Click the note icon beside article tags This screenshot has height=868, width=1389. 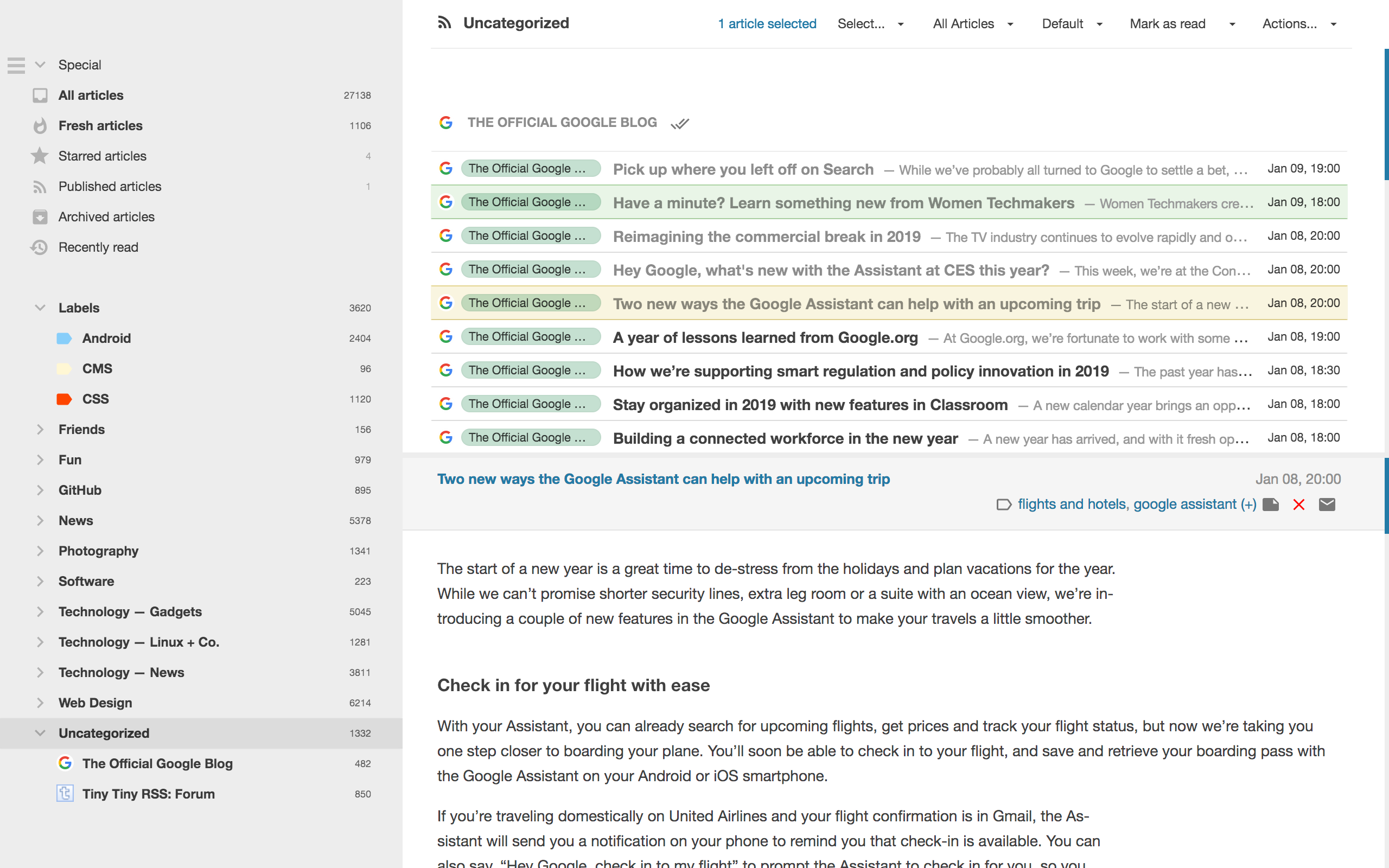point(1271,505)
